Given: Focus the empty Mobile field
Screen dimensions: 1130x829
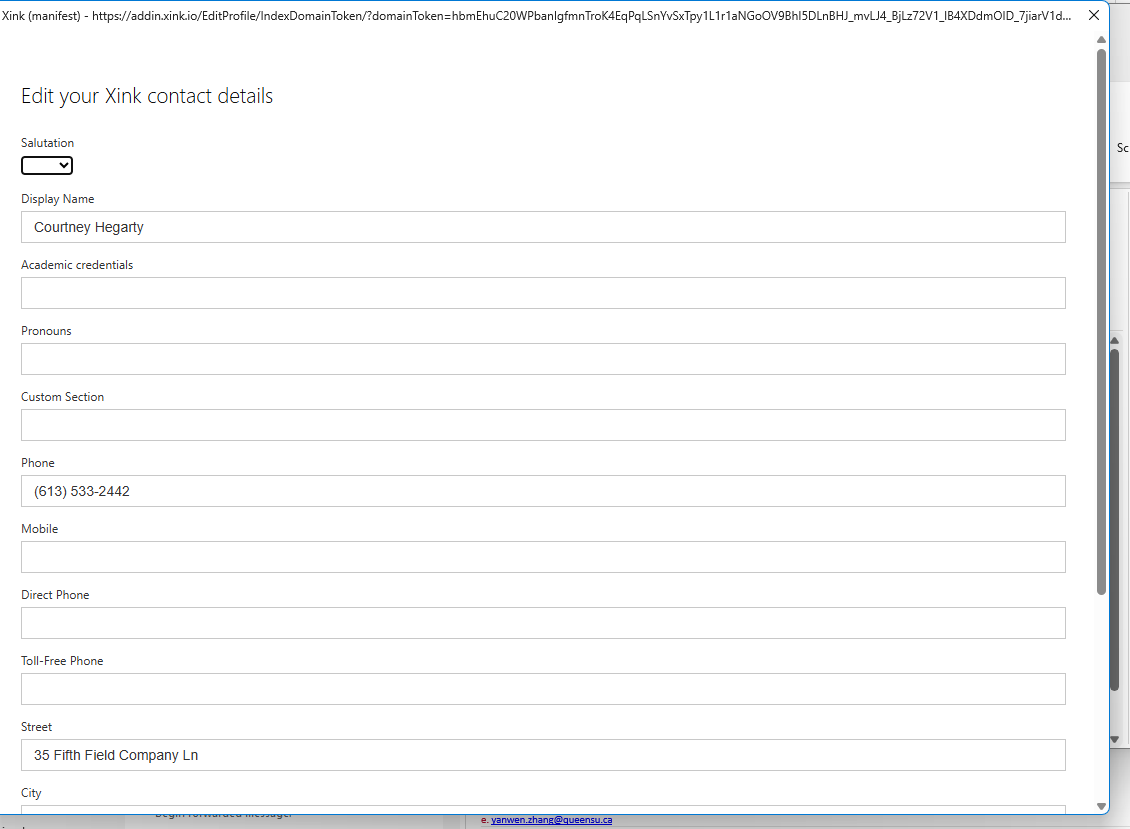Looking at the screenshot, I should [x=543, y=557].
